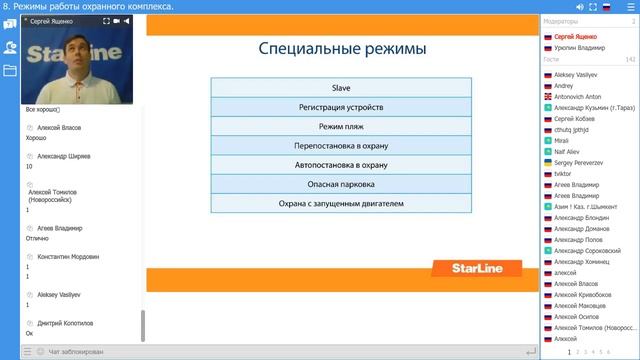
Task: Select guest tviktor
Action: (562, 173)
